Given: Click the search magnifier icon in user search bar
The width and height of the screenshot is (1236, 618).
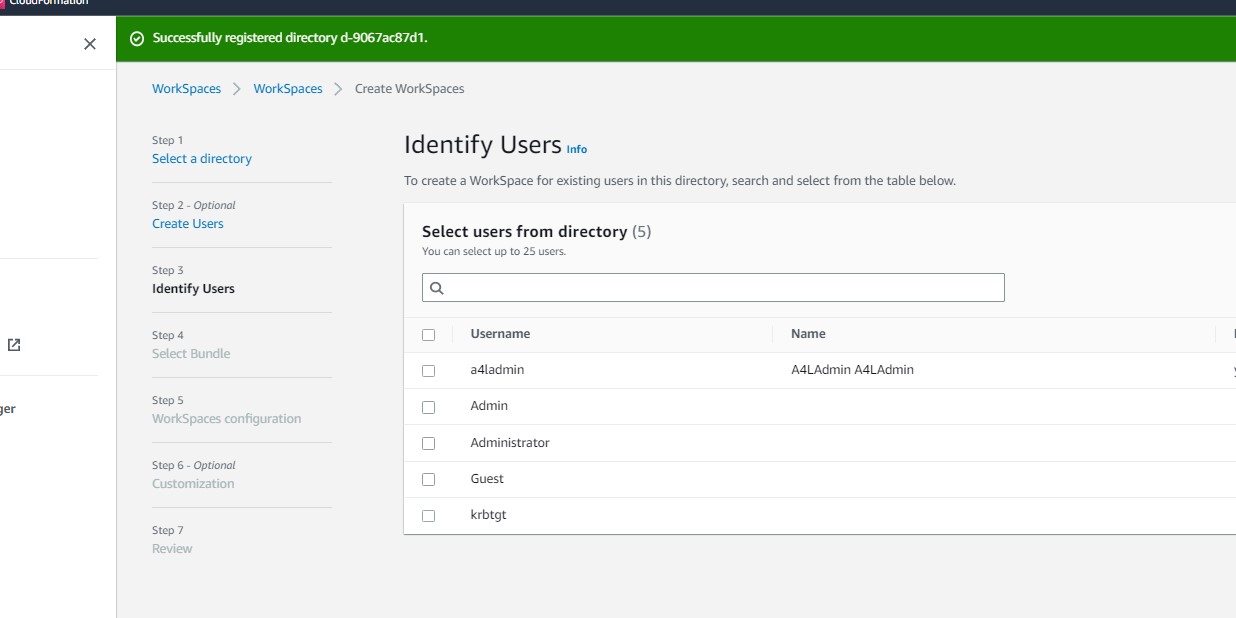Looking at the screenshot, I should (x=437, y=288).
